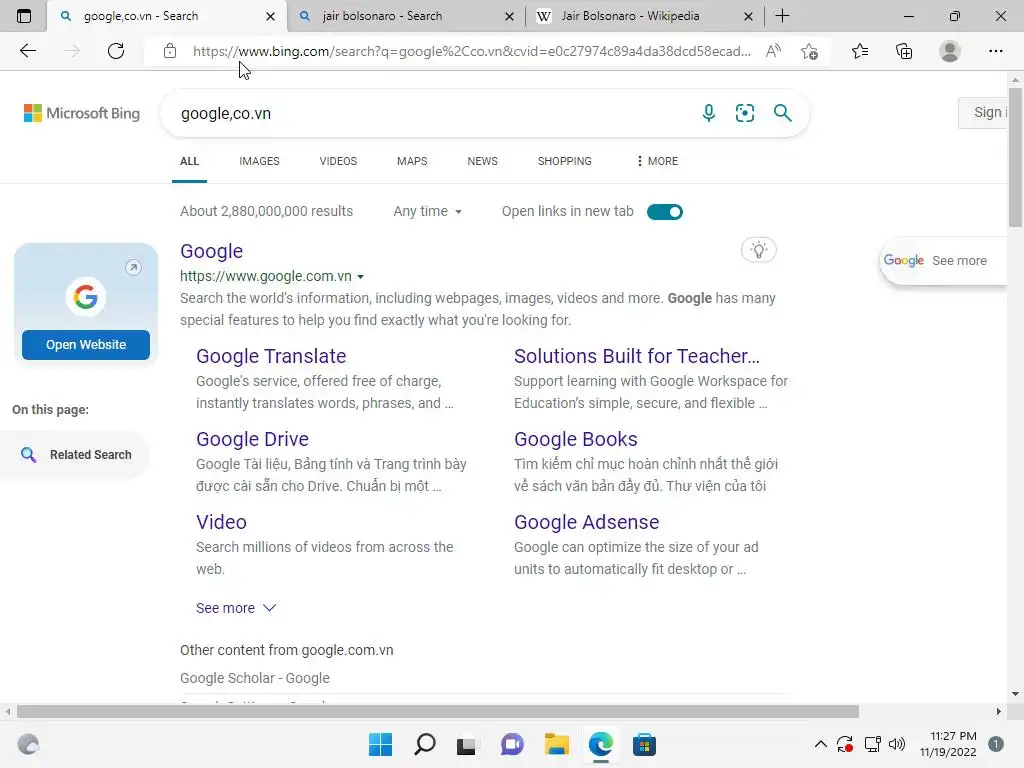Viewport: 1024px width, 768px height.
Task: Click Google See more side card
Action: (944, 261)
